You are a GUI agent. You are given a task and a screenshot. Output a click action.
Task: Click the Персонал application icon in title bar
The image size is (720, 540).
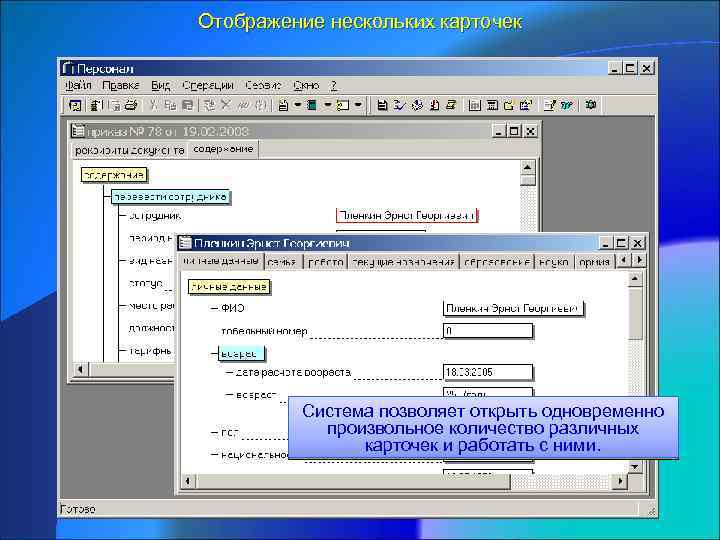pos(68,68)
